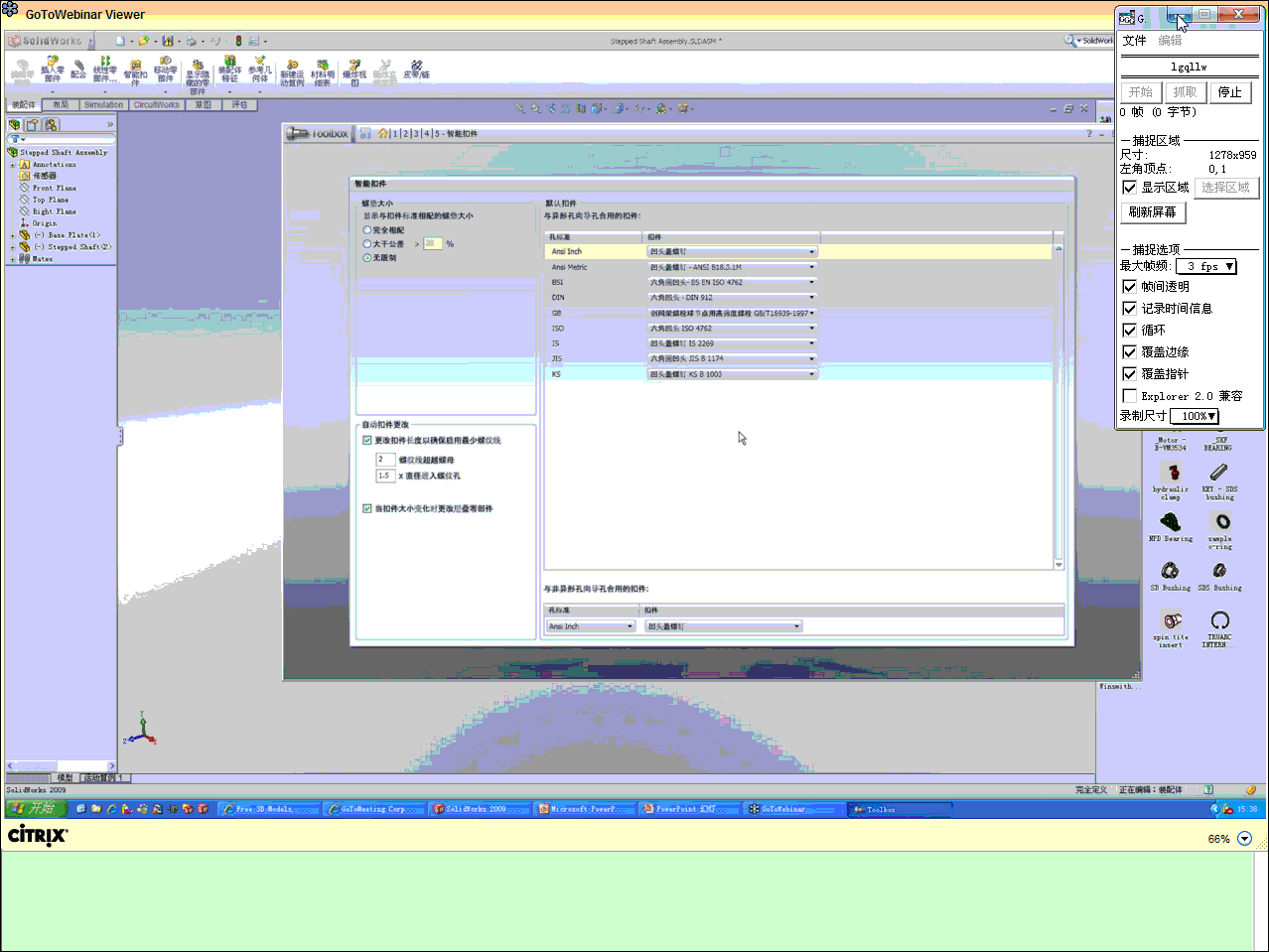Select the 完全相配 radio button
Screen dimensions: 1269x952
(x=367, y=229)
